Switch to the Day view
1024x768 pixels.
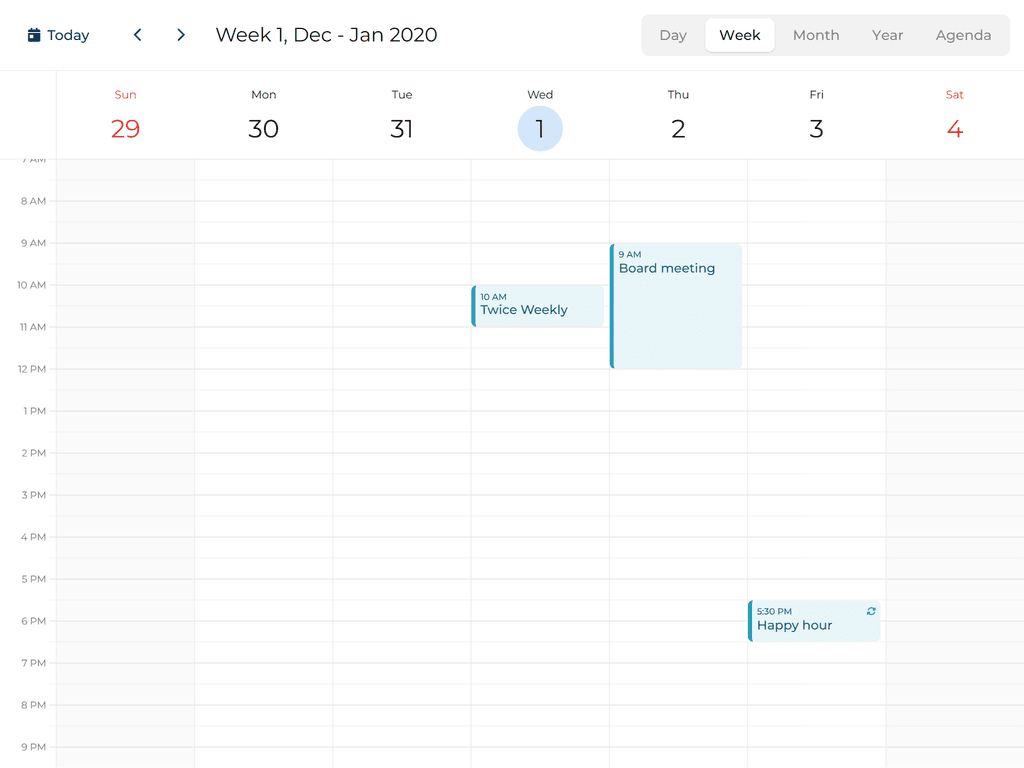672,34
